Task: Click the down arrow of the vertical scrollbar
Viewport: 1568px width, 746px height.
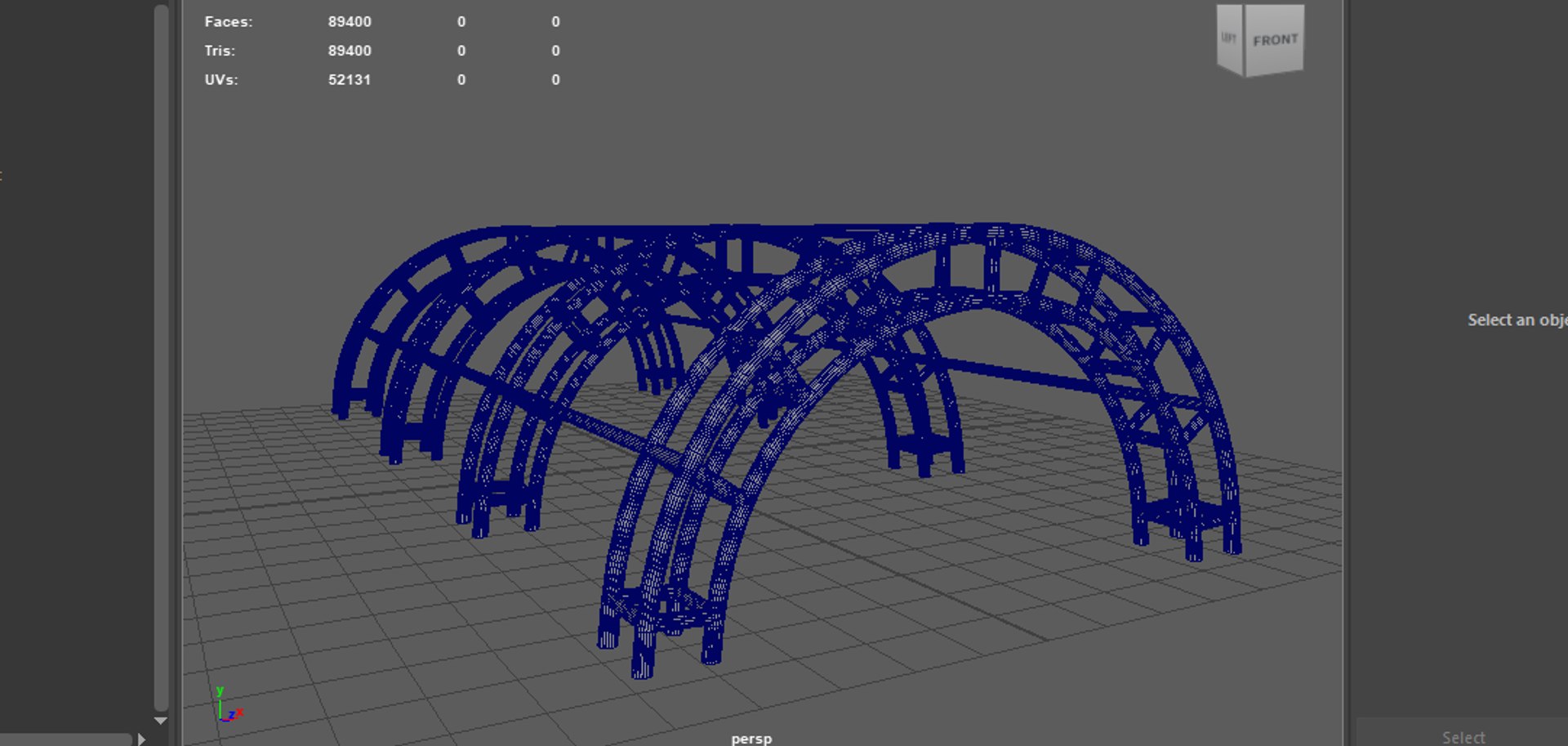Action: tap(161, 721)
